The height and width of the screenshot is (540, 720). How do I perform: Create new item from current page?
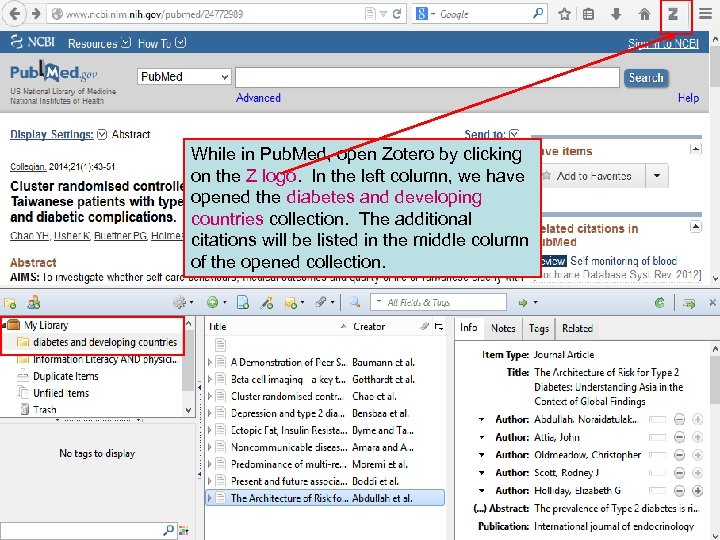point(242,302)
